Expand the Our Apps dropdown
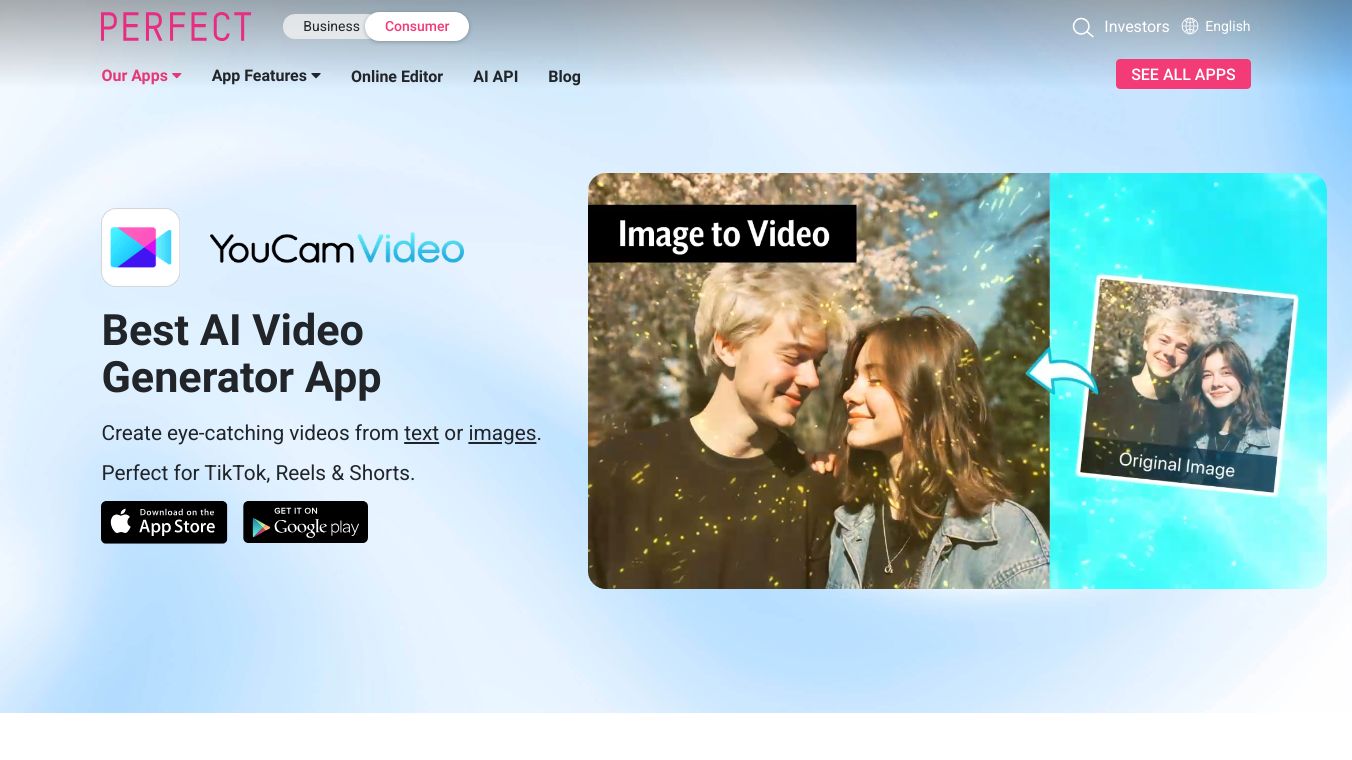The image size is (1352, 760). [x=142, y=76]
